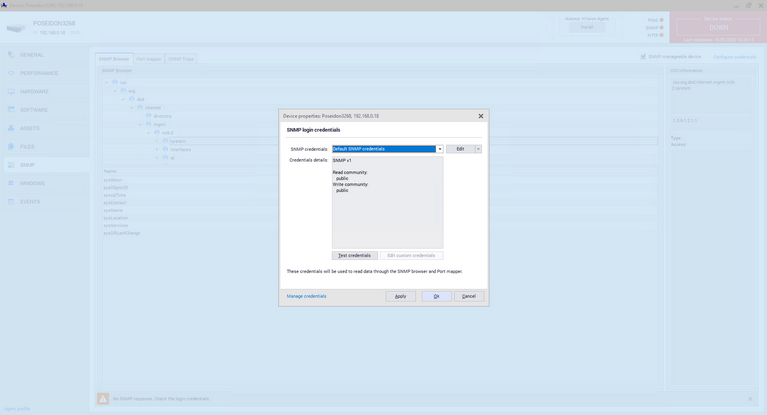Expand the Edit button dropdown arrow

[x=478, y=149]
